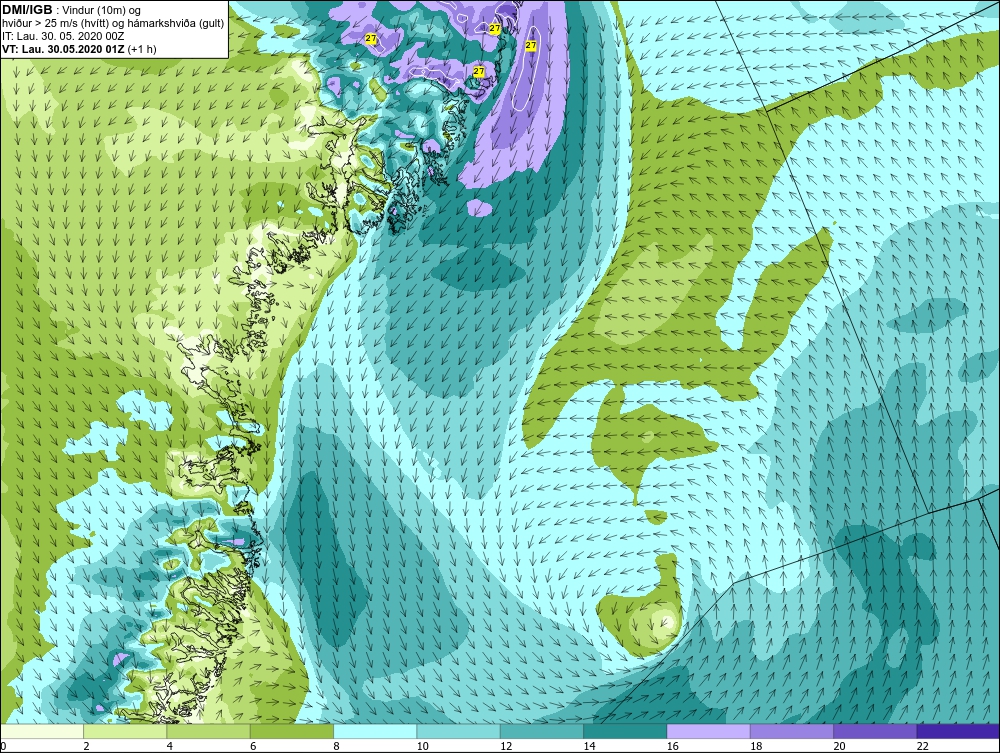Click the legend scale value 2
Viewport: 1000px width, 753px height.
[86, 747]
